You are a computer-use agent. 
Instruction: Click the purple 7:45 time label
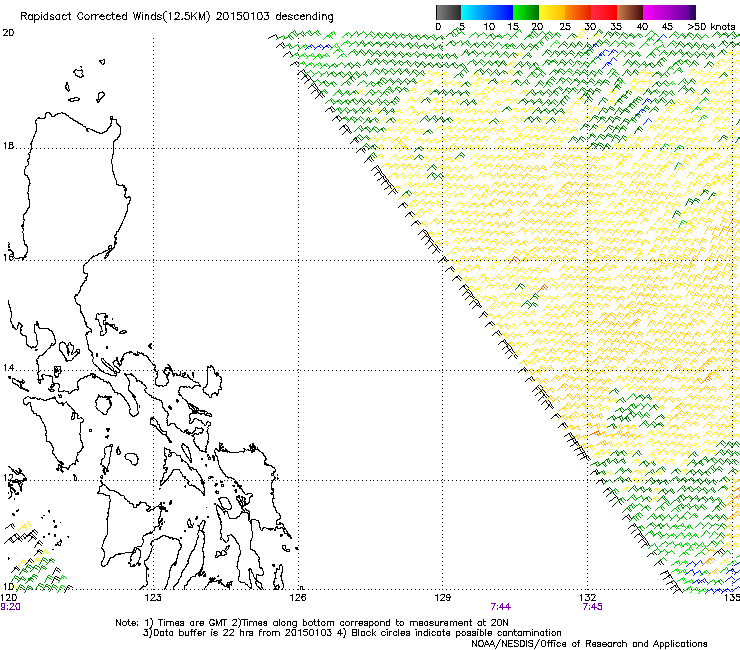pyautogui.click(x=592, y=607)
